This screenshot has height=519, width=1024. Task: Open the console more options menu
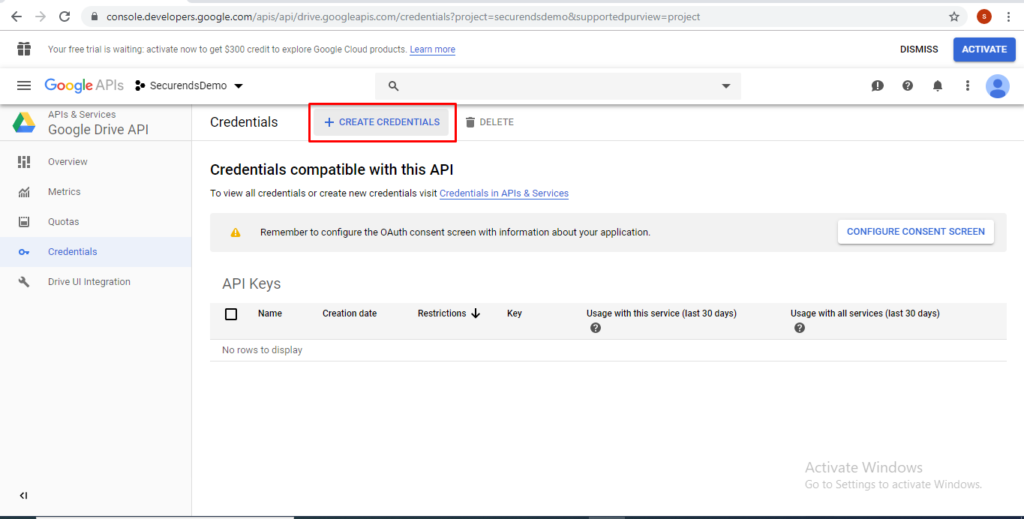(x=968, y=86)
